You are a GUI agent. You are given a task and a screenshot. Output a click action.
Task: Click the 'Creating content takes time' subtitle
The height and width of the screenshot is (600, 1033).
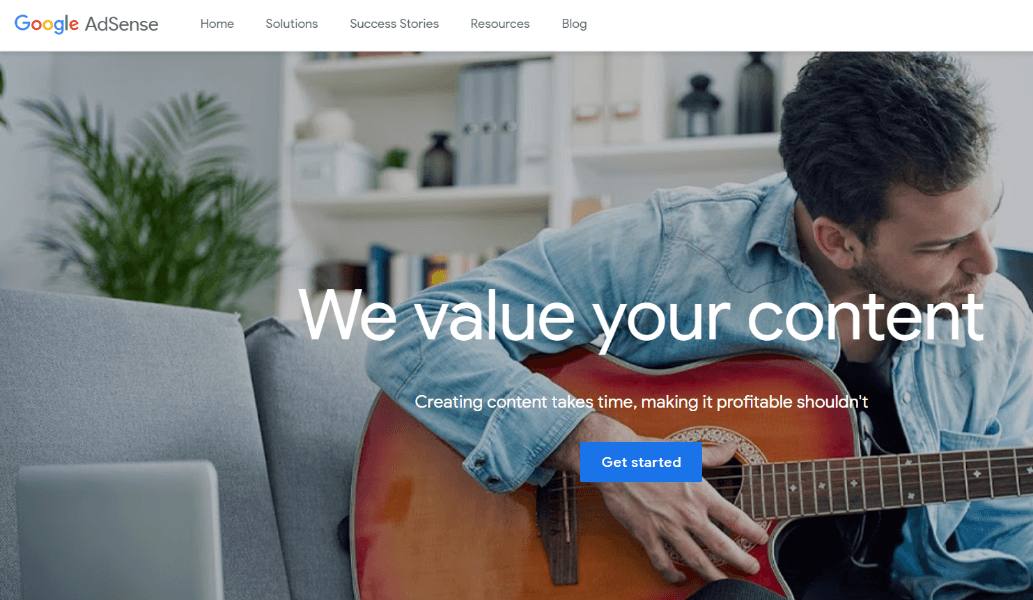pos(641,402)
